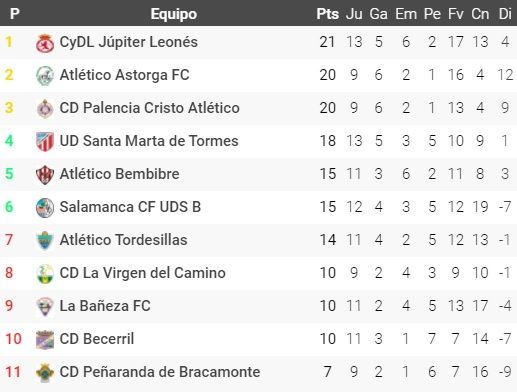The height and width of the screenshot is (392, 517).
Task: Click the CyDL Júpiter Leonés crest icon
Action: pos(45,43)
